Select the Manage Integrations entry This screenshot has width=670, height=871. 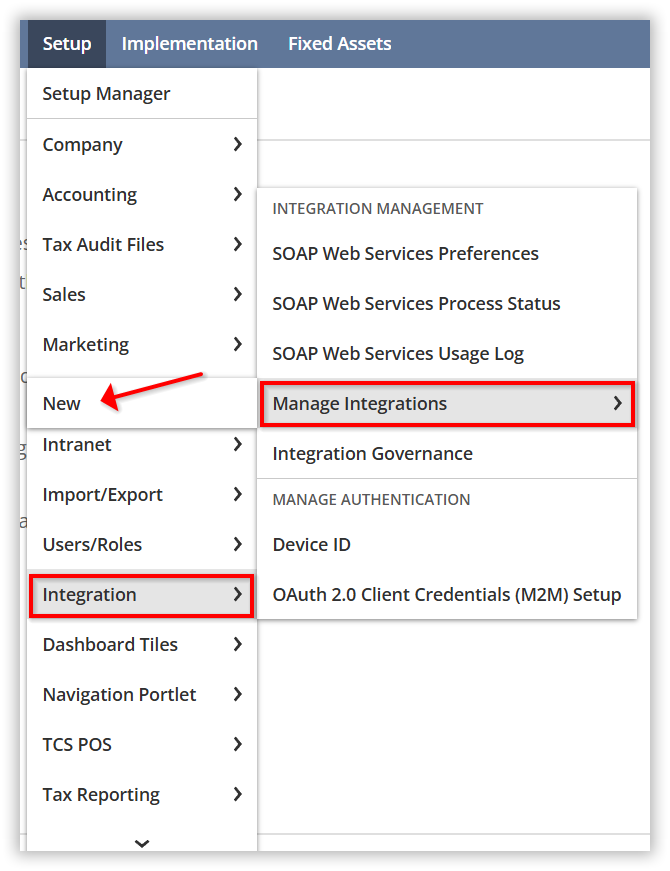447,404
